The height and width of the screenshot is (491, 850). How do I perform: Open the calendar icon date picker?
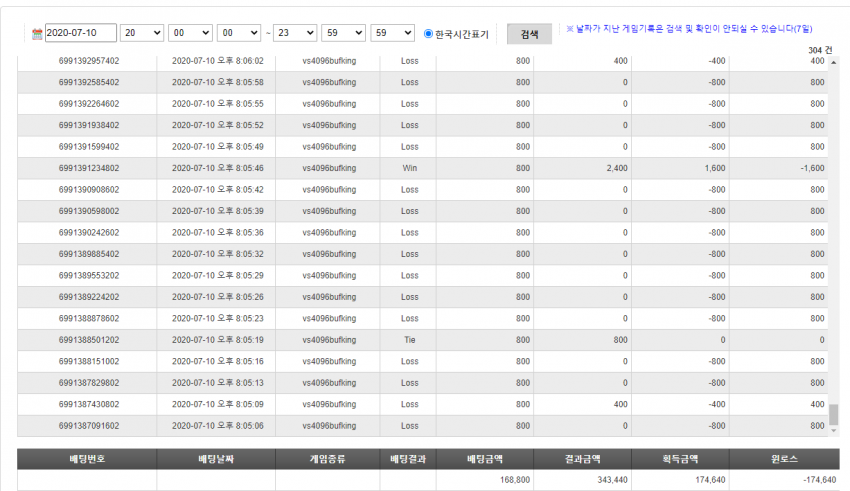pos(37,34)
